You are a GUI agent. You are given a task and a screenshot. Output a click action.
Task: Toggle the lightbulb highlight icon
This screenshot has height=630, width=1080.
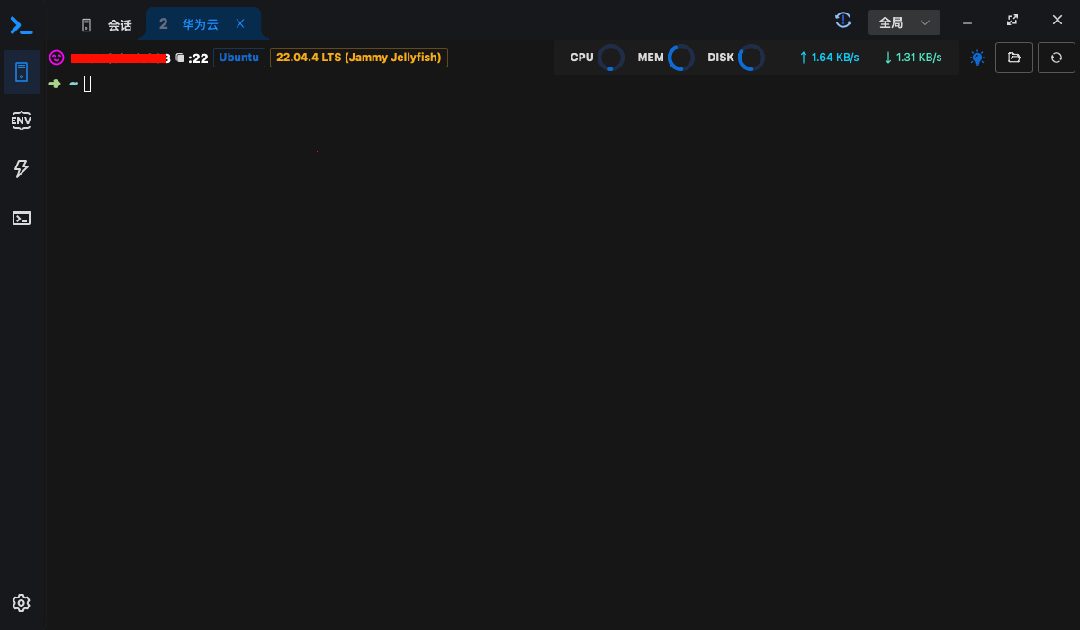click(x=977, y=58)
